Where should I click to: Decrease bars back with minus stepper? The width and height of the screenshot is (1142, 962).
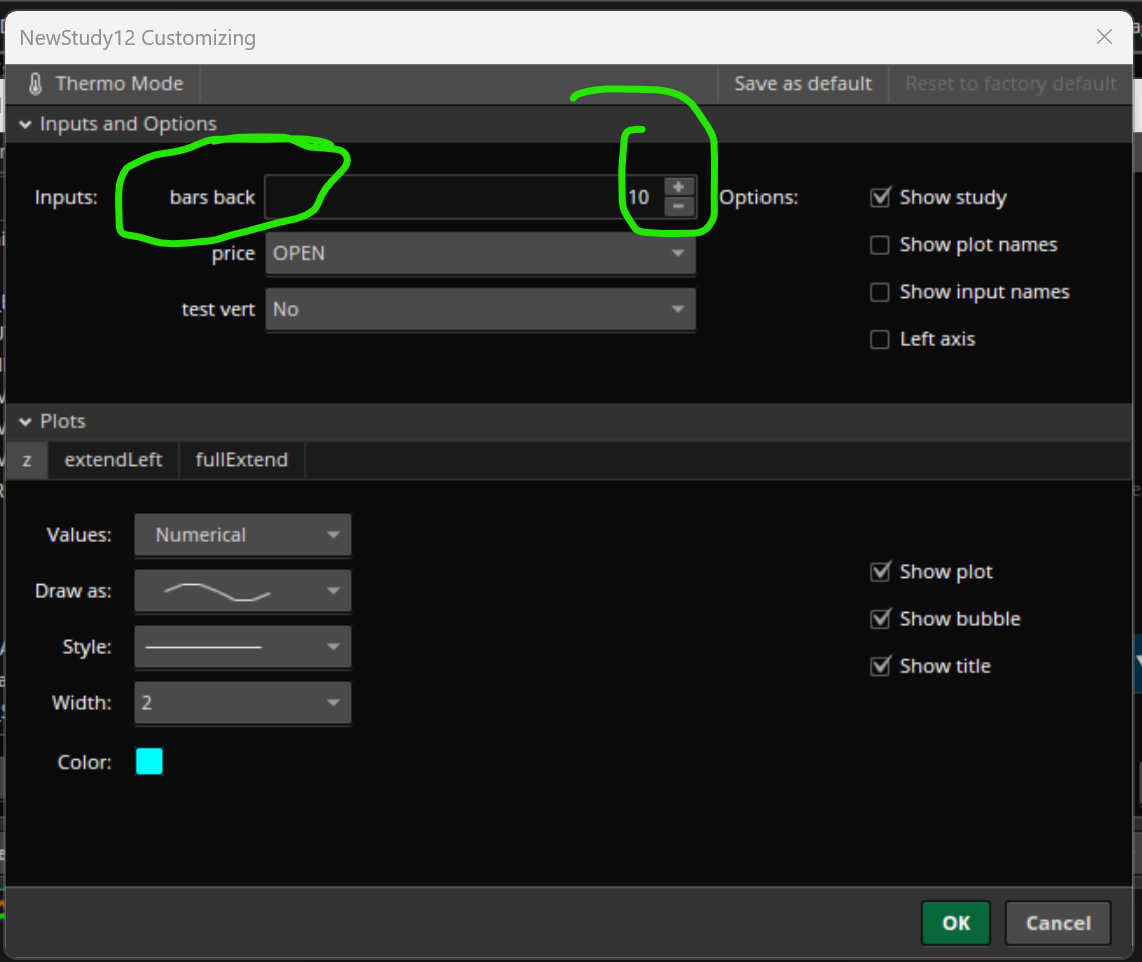click(x=678, y=206)
